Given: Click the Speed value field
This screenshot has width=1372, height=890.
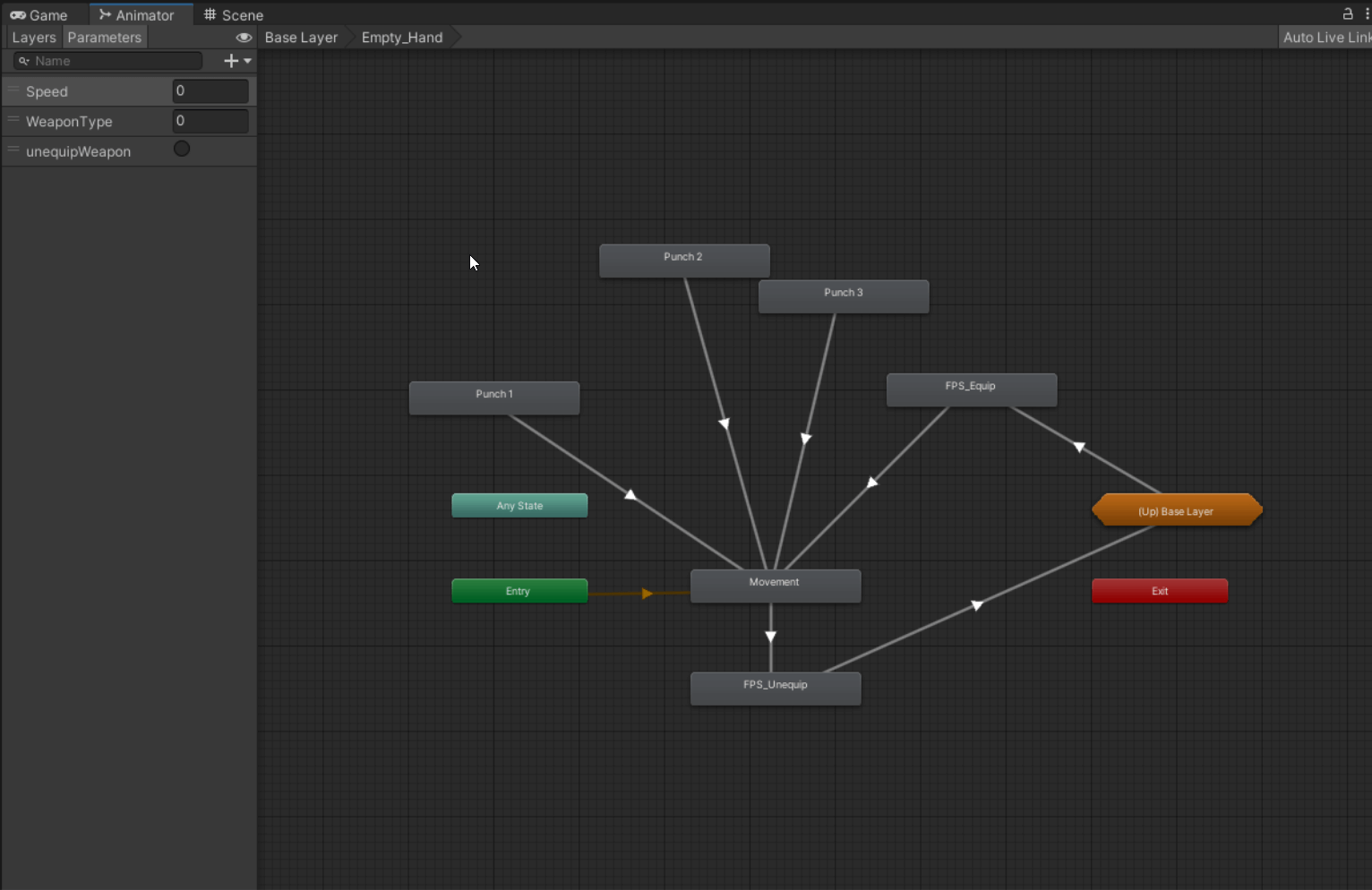Looking at the screenshot, I should click(x=210, y=91).
